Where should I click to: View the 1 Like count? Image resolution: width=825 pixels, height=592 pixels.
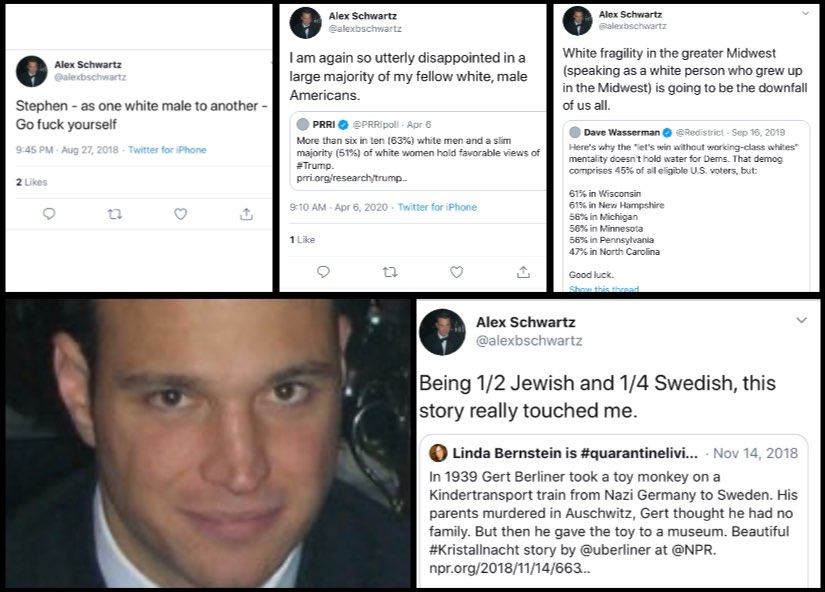(303, 240)
